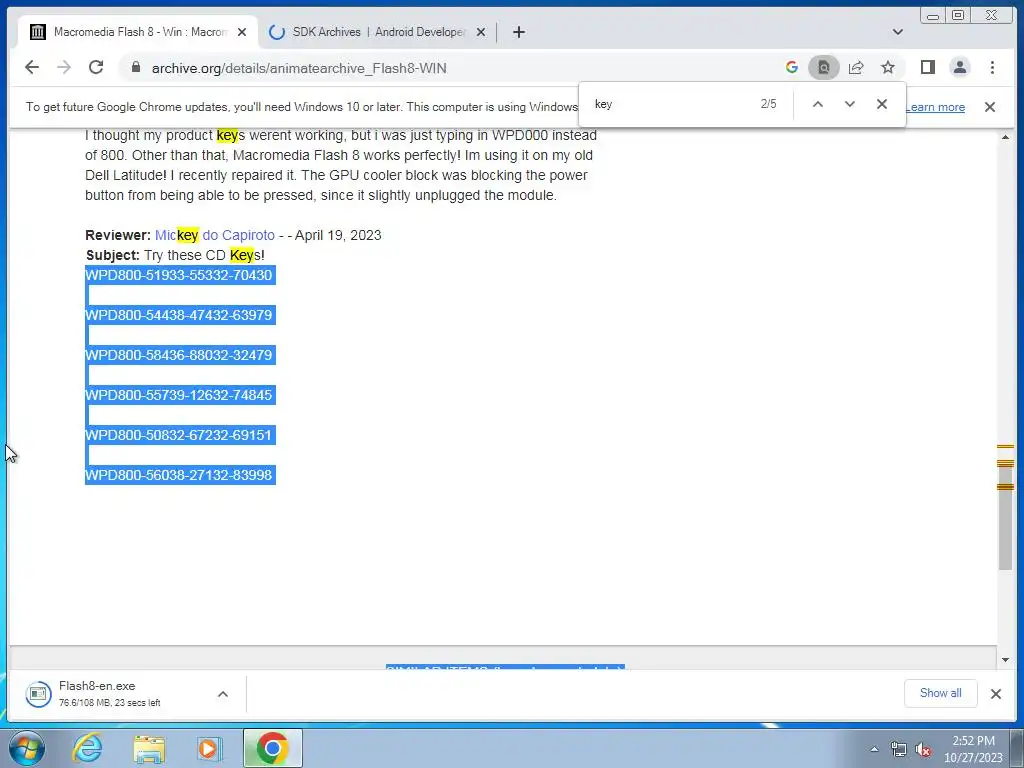Image resolution: width=1024 pixels, height=768 pixels.
Task: Bookmark this page with the star
Action: (x=888, y=67)
